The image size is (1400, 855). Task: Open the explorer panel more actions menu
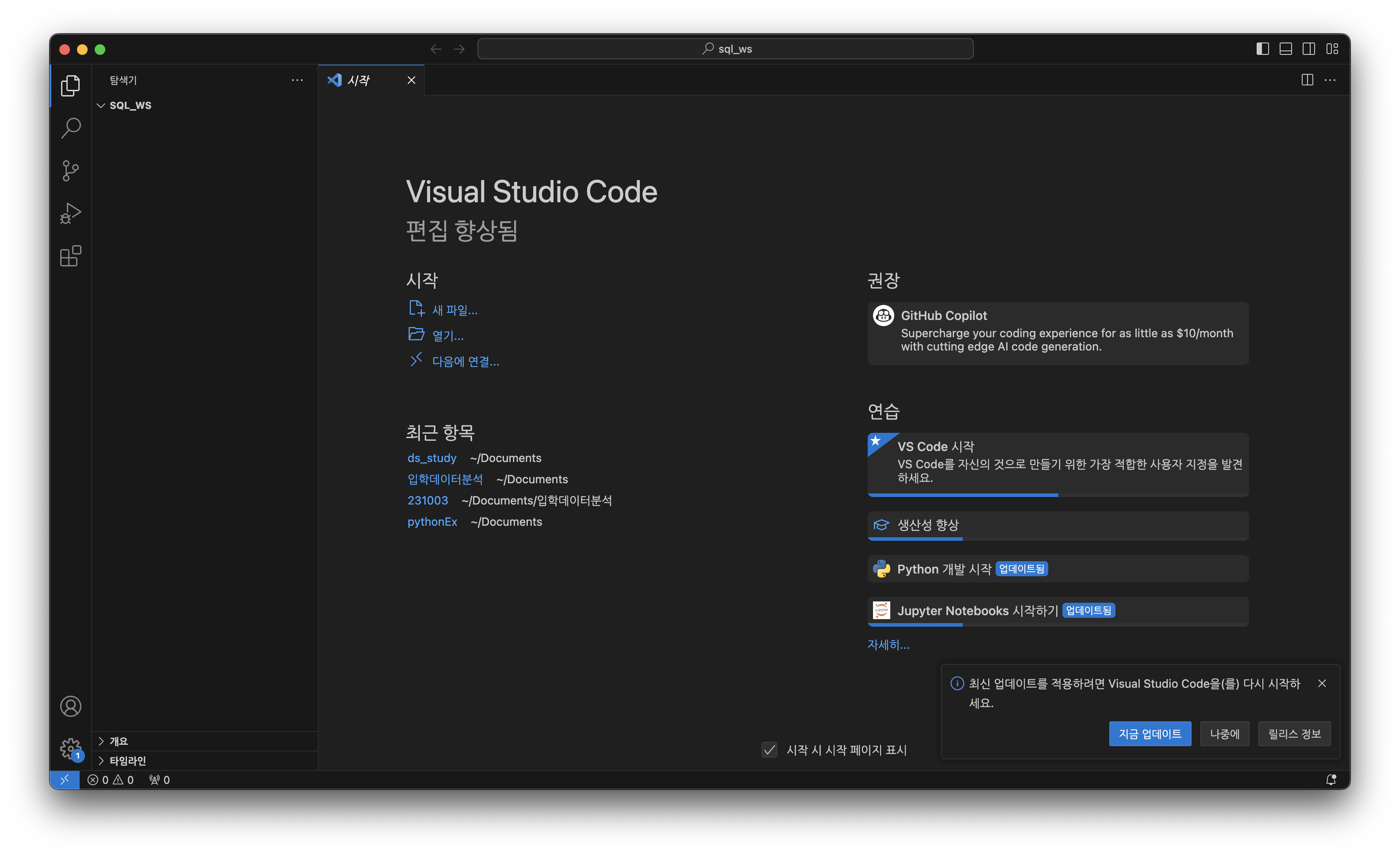[x=296, y=80]
